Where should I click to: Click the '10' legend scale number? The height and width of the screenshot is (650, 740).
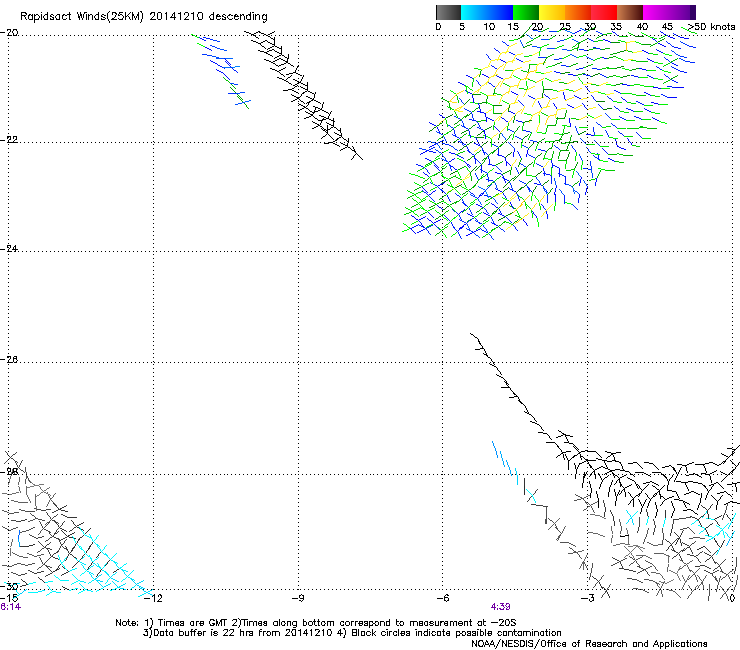click(489, 27)
